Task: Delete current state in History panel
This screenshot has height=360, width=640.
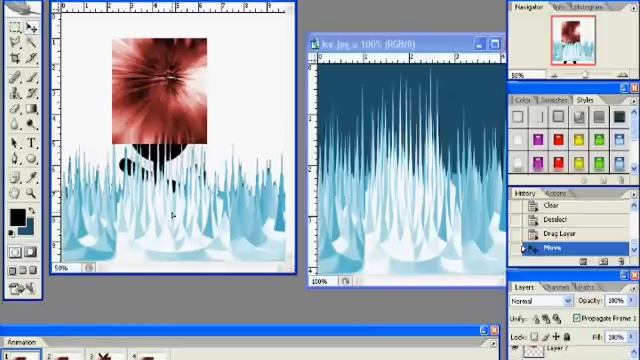Action: 621,262
